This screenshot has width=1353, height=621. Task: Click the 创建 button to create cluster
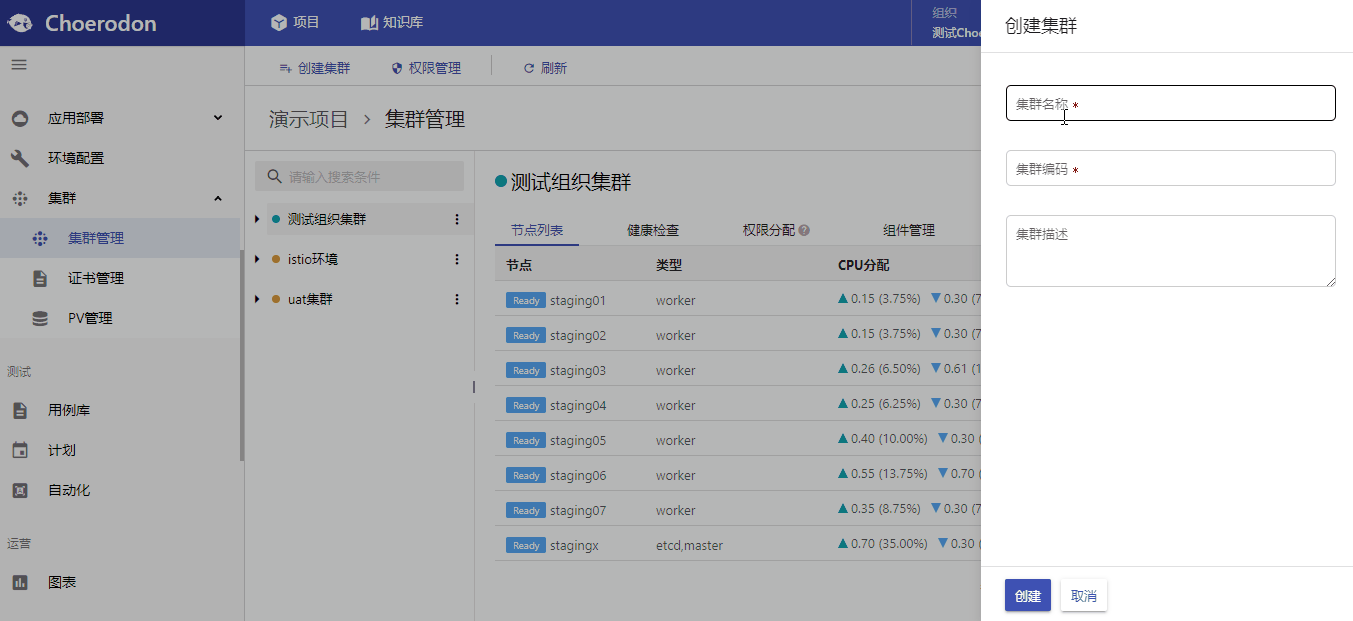pos(1027,595)
